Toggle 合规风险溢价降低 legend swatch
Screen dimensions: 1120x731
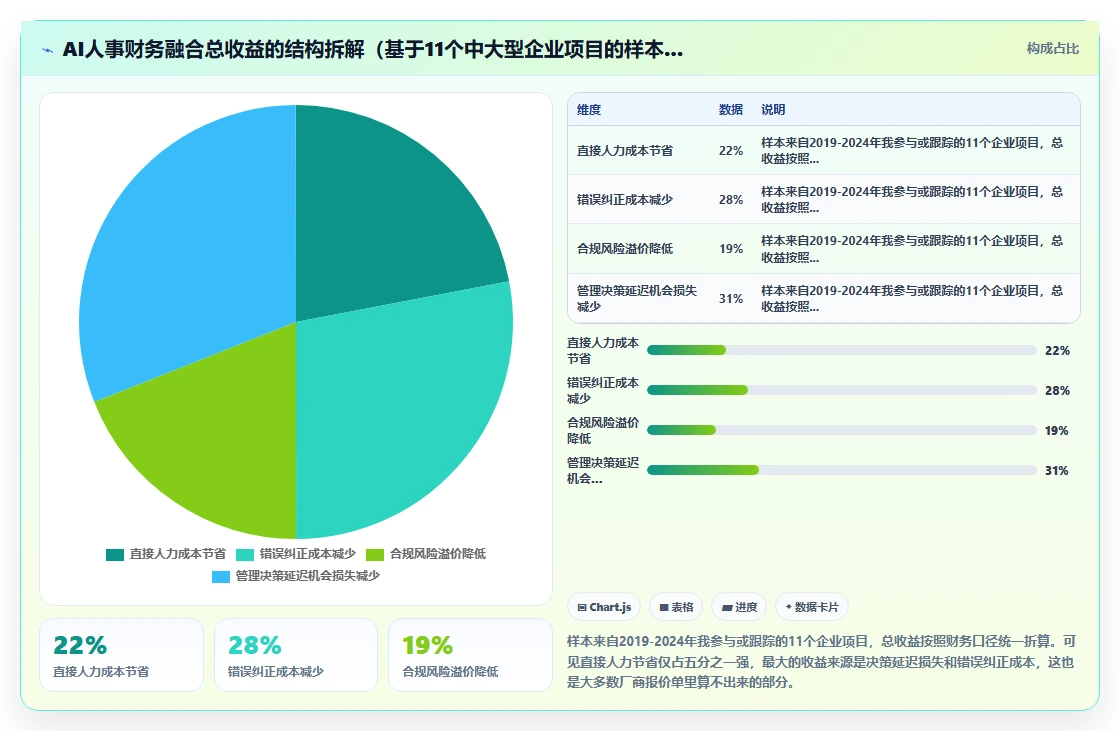tap(375, 555)
